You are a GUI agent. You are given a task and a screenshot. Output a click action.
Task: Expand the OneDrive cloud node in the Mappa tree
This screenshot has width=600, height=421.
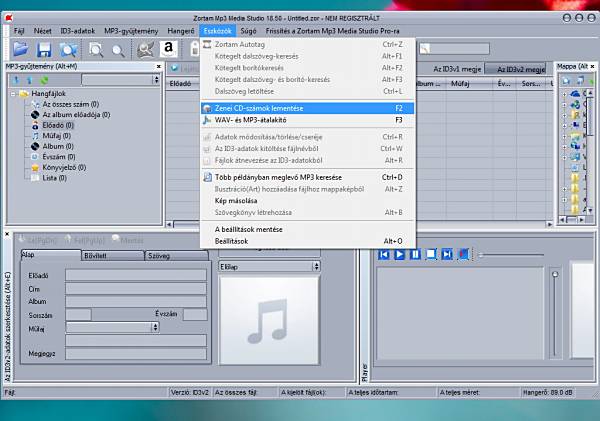coord(564,94)
